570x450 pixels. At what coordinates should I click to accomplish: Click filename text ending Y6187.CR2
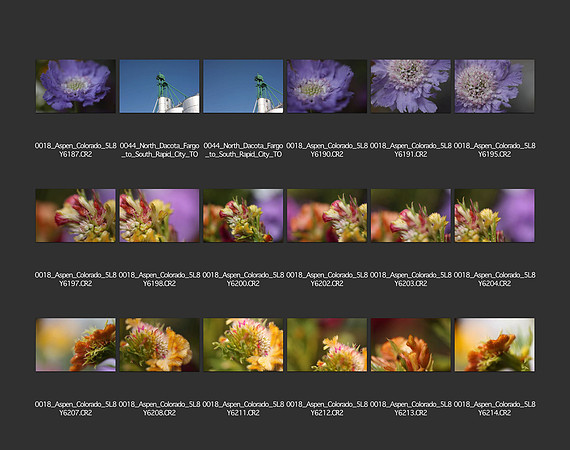pyautogui.click(x=76, y=150)
